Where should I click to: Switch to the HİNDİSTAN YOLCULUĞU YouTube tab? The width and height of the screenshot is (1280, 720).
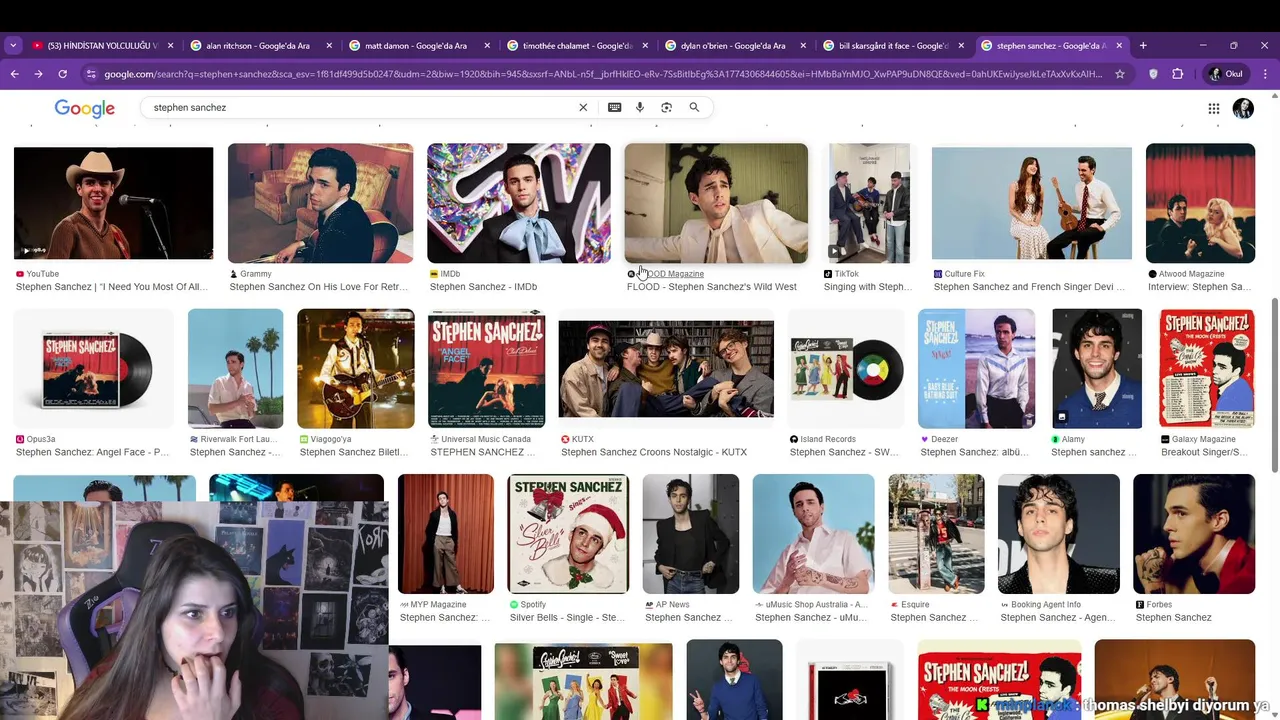coord(101,45)
